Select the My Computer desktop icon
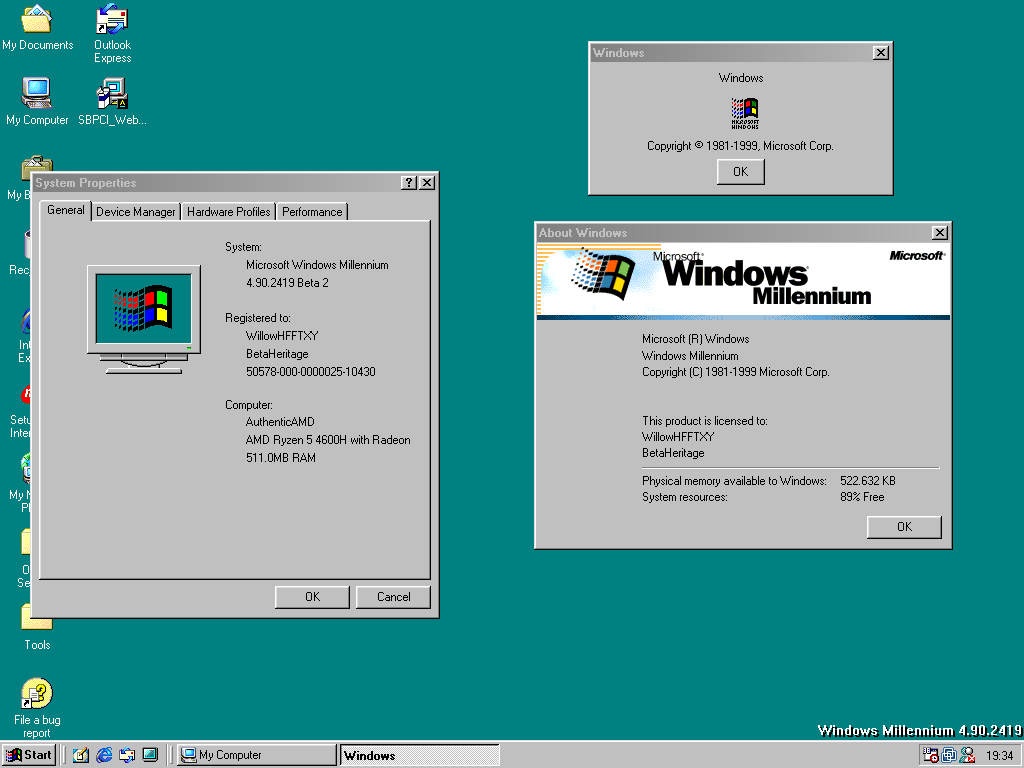The width and height of the screenshot is (1024, 768). 37,103
